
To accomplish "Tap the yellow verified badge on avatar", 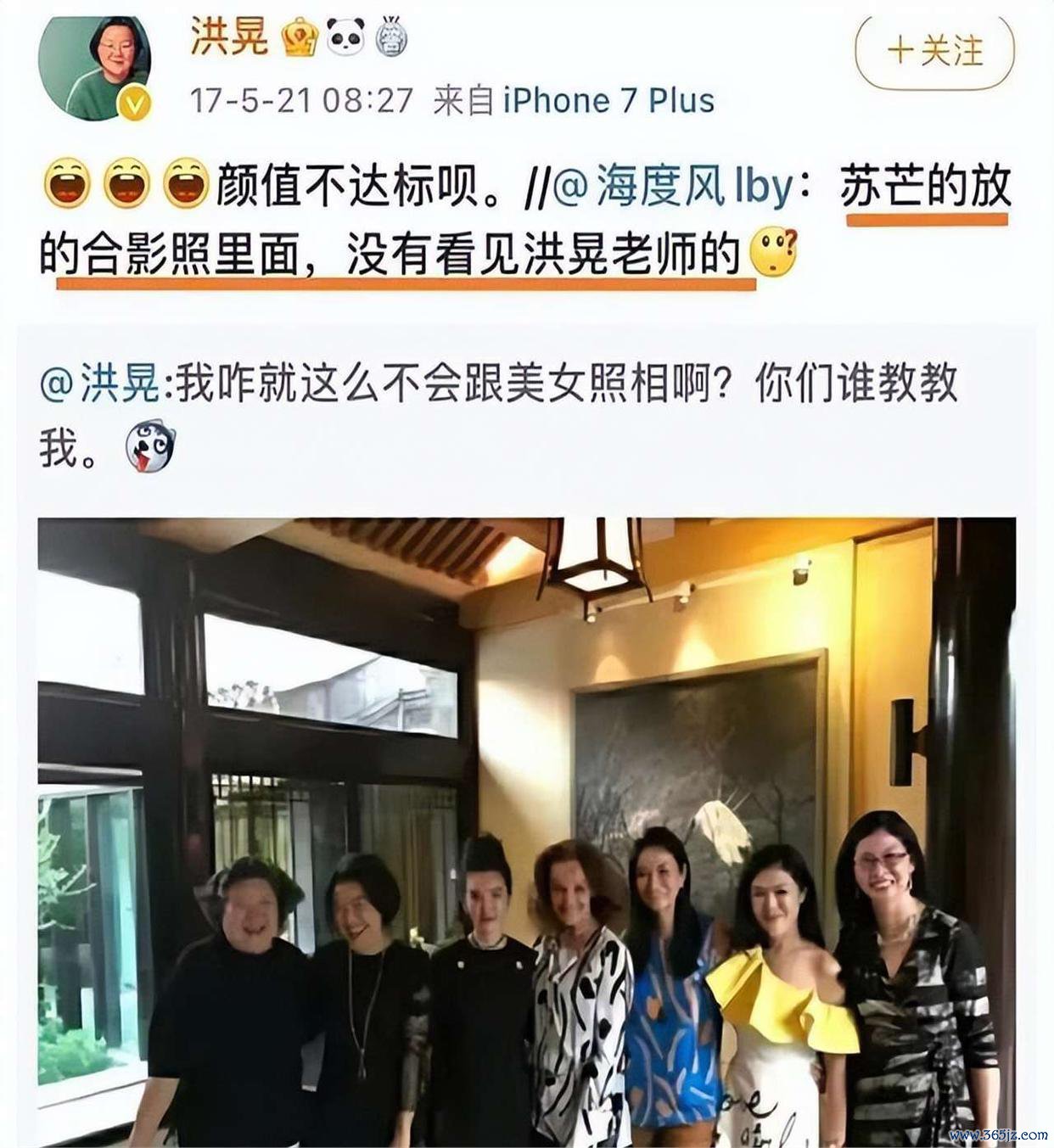I will (x=135, y=105).
